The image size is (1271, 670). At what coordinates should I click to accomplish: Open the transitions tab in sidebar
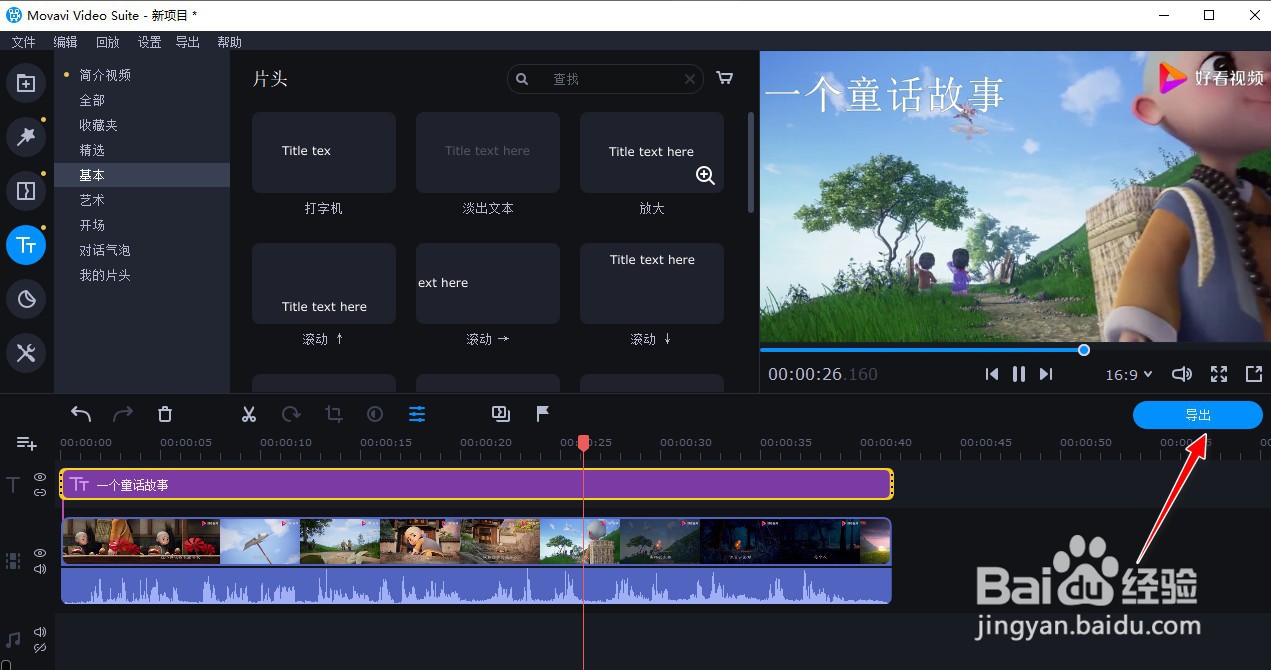tap(26, 191)
